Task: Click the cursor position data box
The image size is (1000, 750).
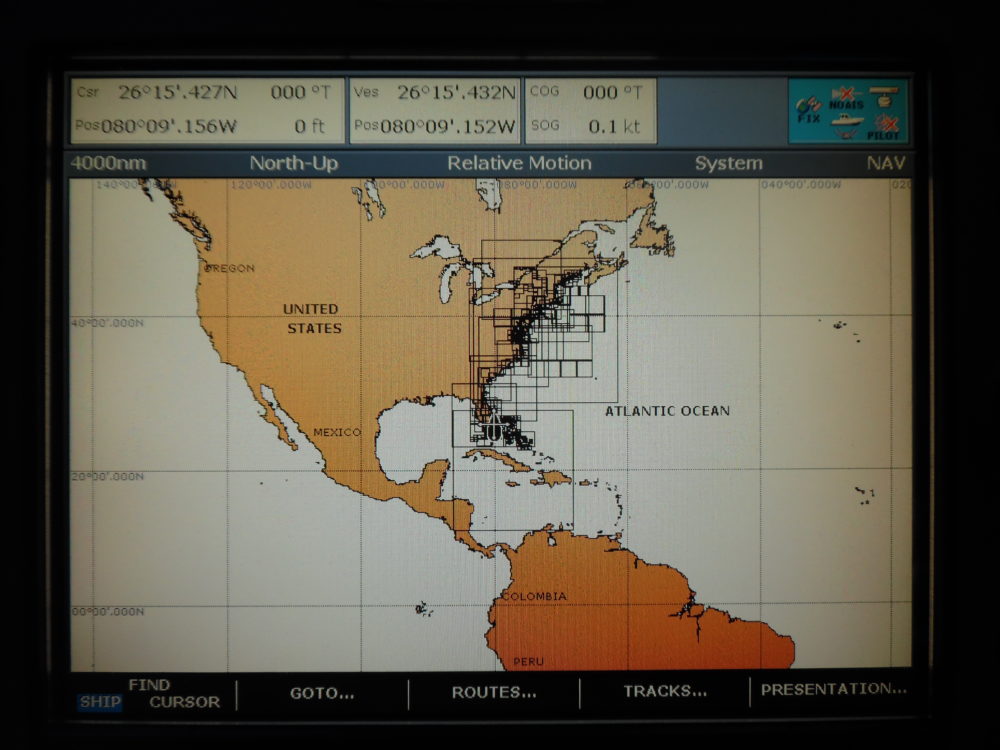Action: point(207,110)
